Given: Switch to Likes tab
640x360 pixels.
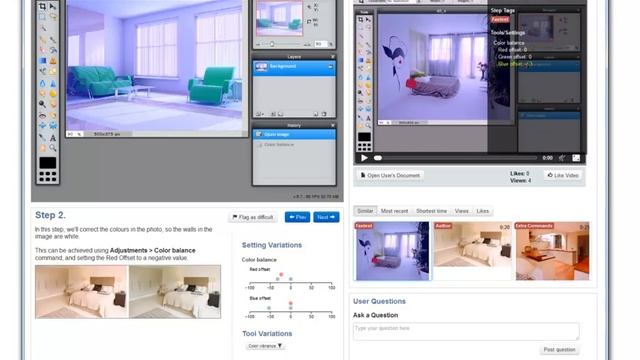Looking at the screenshot, I should coord(482,211).
